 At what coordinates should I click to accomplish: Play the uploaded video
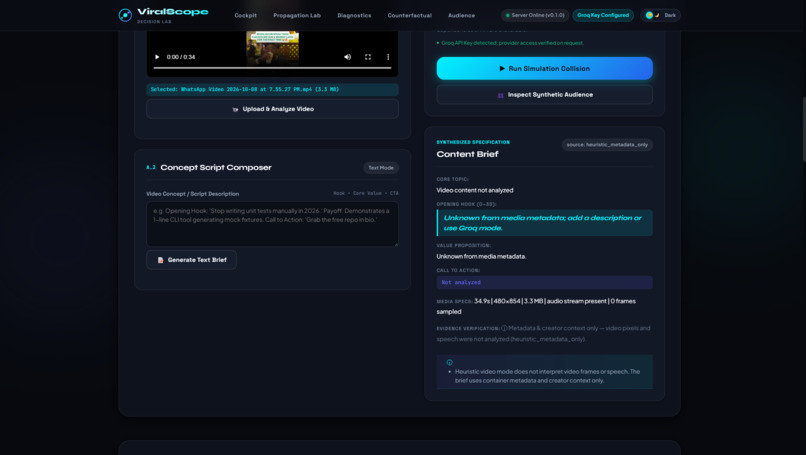click(x=157, y=57)
